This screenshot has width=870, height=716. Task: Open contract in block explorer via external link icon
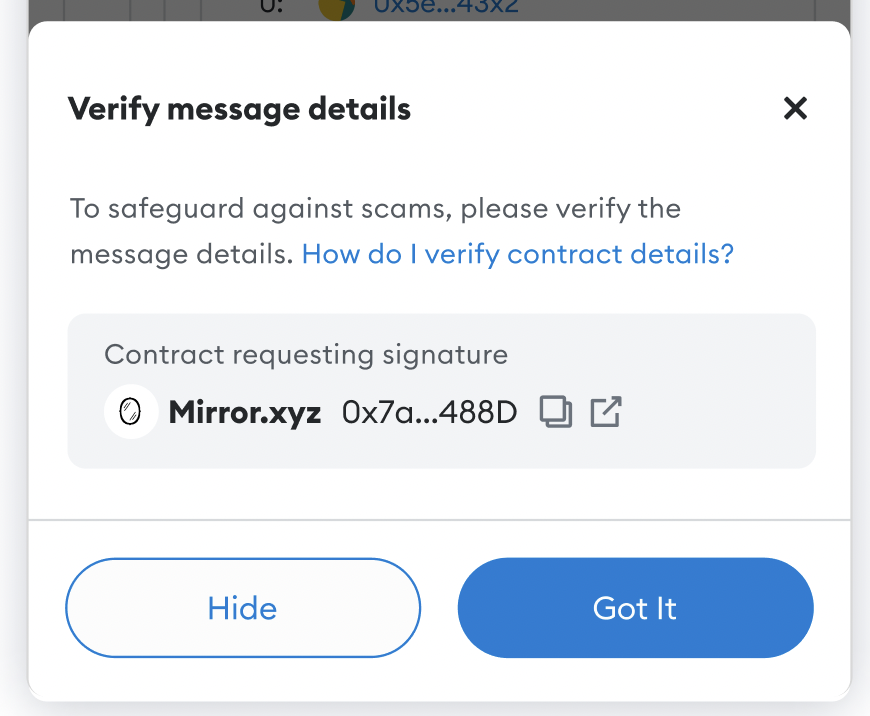pyautogui.click(x=604, y=411)
